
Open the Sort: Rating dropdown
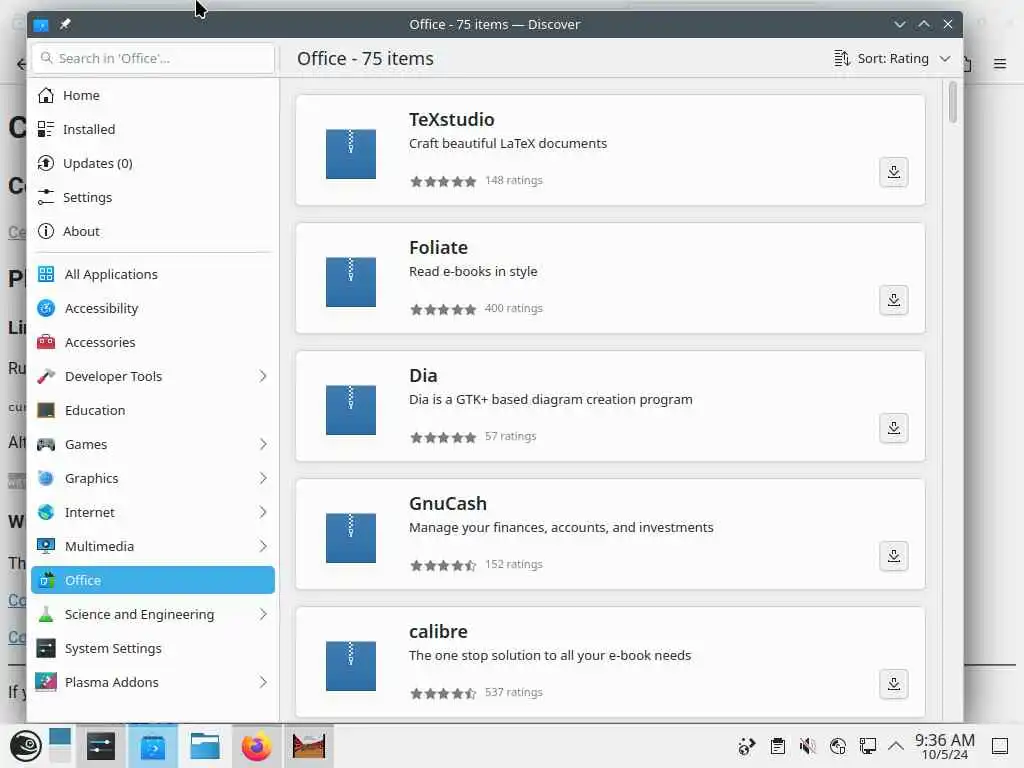point(892,59)
